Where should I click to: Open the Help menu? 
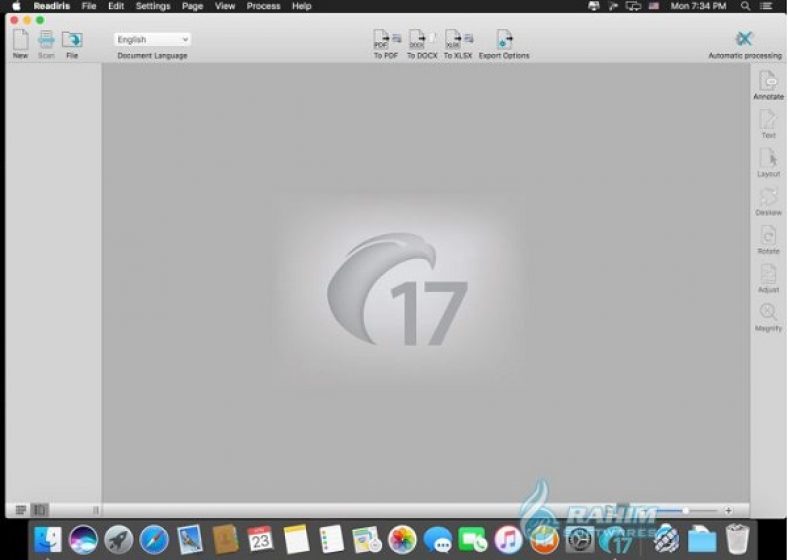302,6
